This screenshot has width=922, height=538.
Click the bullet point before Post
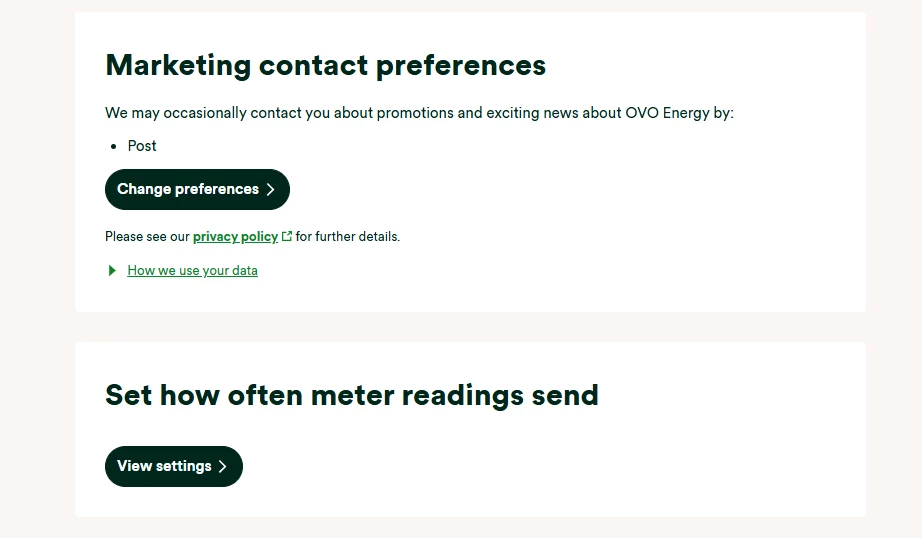coord(114,146)
